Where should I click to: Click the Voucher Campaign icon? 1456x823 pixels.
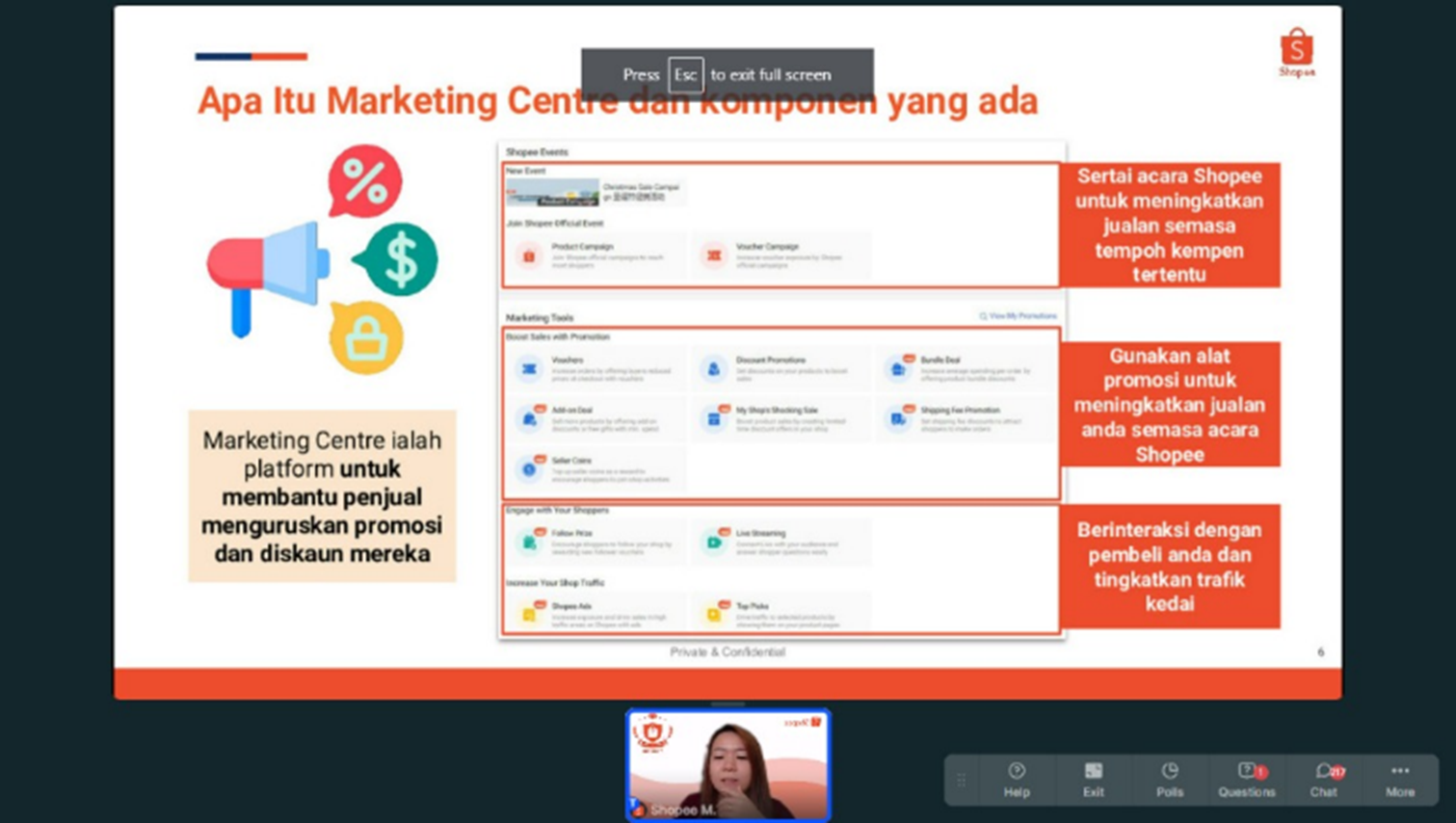point(714,255)
